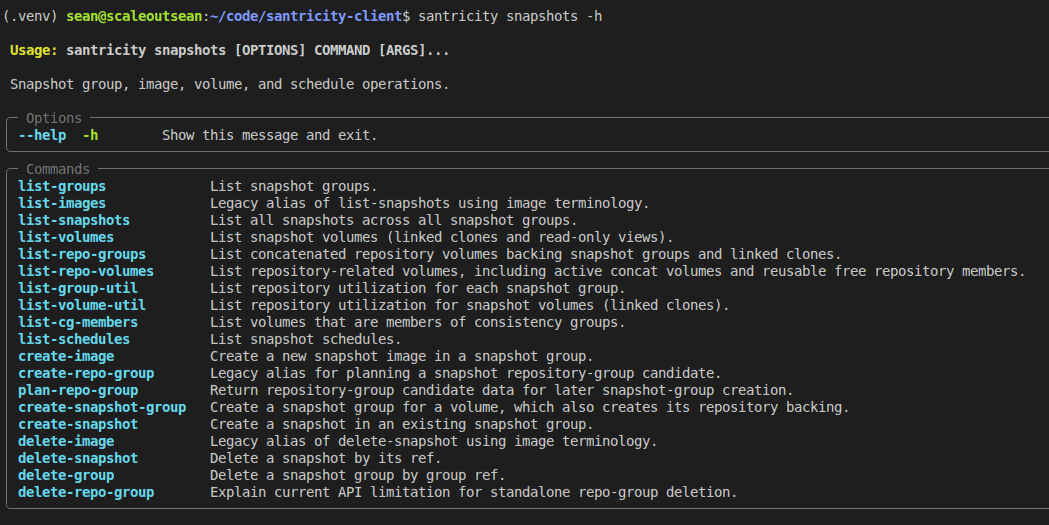Select the list-snapshots command text
1049x525 pixels.
point(74,221)
